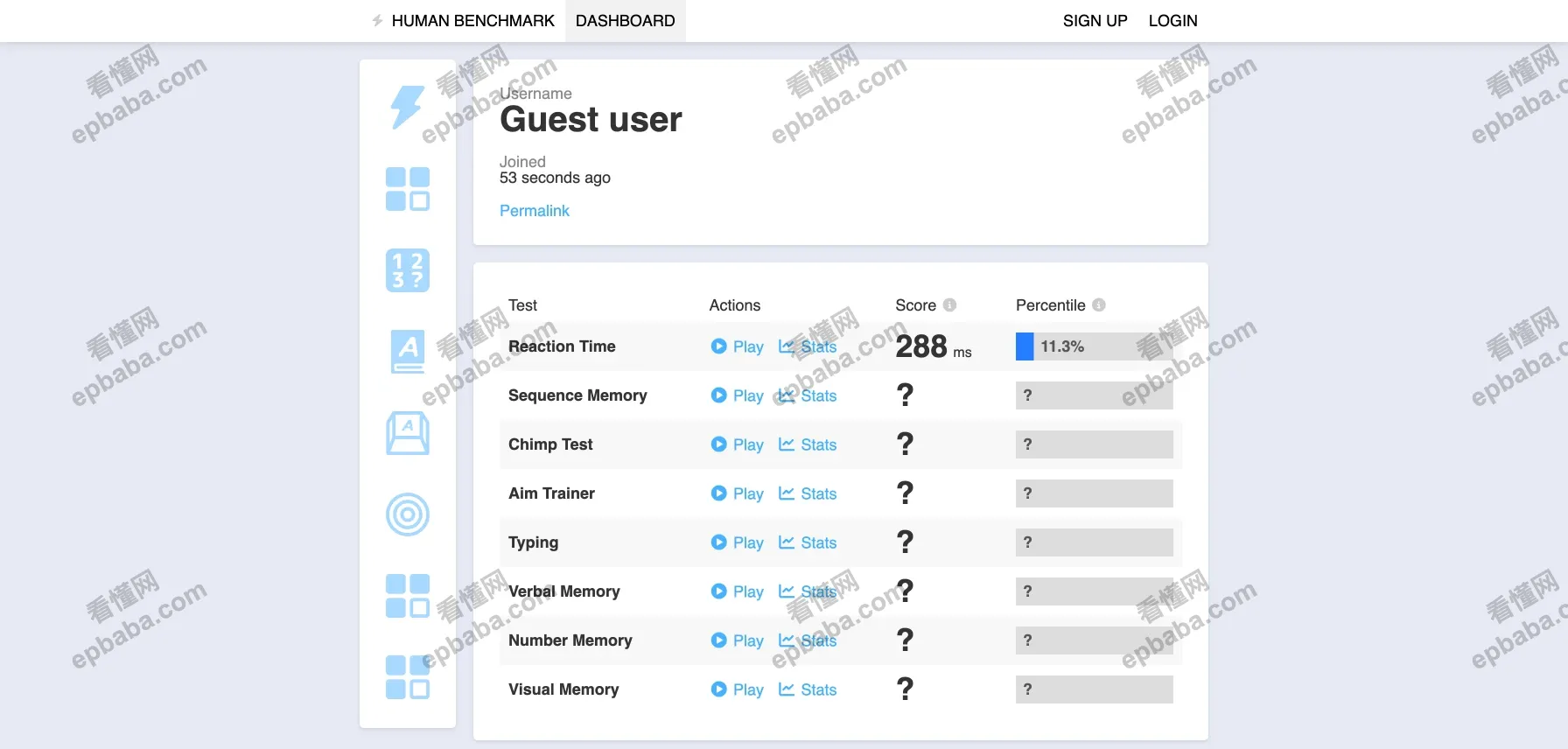Screen dimensions: 1568x749
Task: Open the Login page
Action: 1173,21
